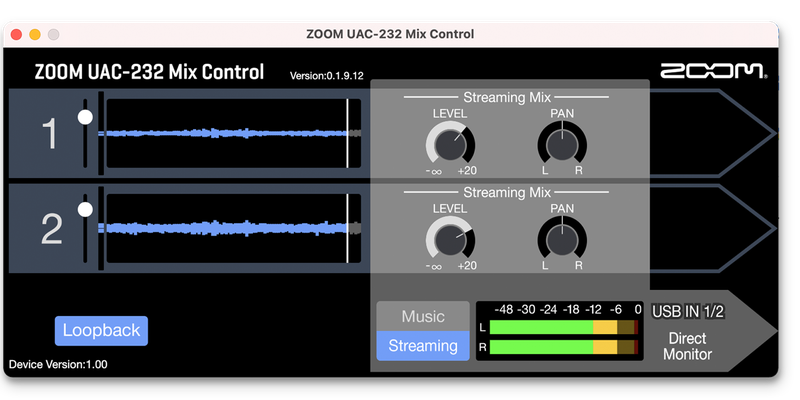The height and width of the screenshot is (400, 800).
Task: Click the channel 2 fader handle
Action: point(85,209)
